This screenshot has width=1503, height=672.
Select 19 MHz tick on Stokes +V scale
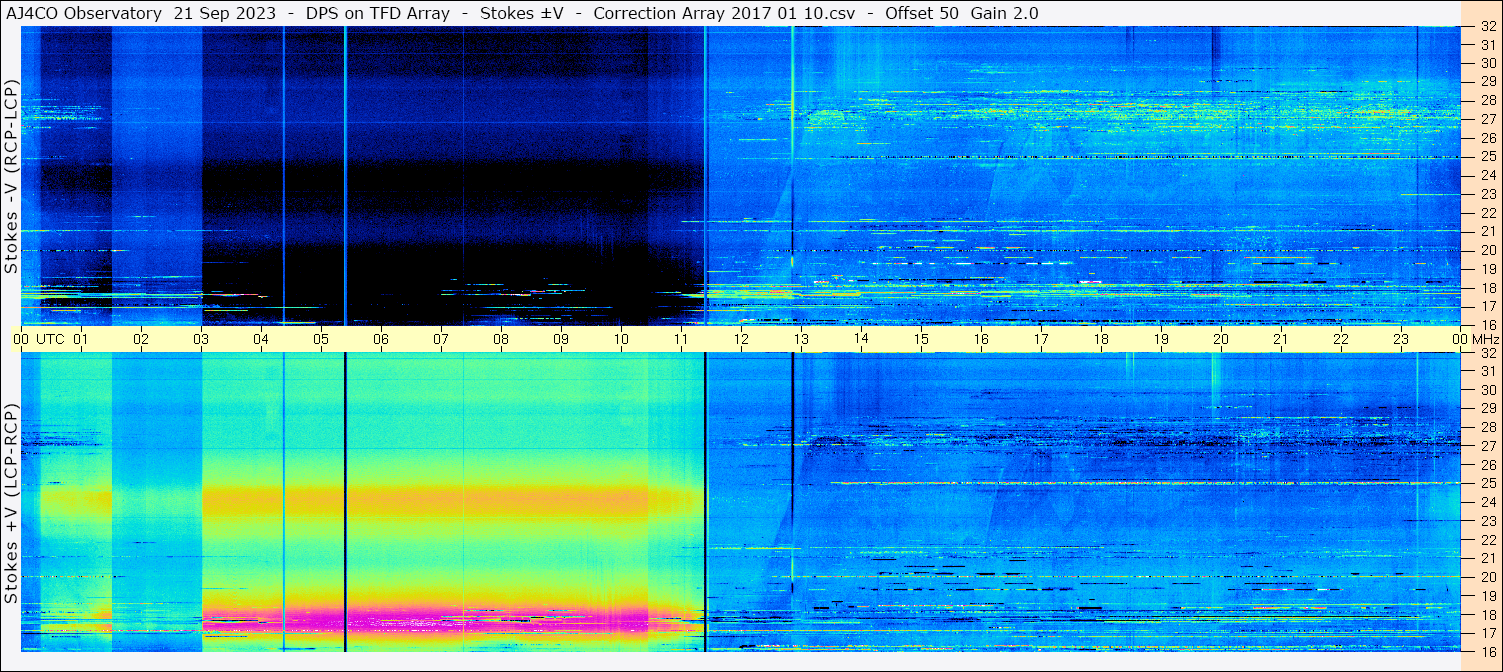tap(1487, 596)
